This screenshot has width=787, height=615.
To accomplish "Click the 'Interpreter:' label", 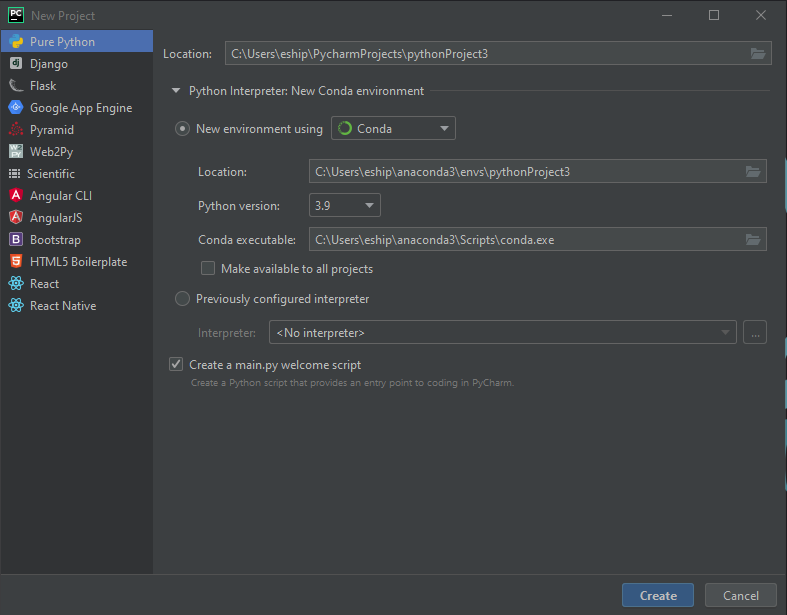I will (x=226, y=333).
